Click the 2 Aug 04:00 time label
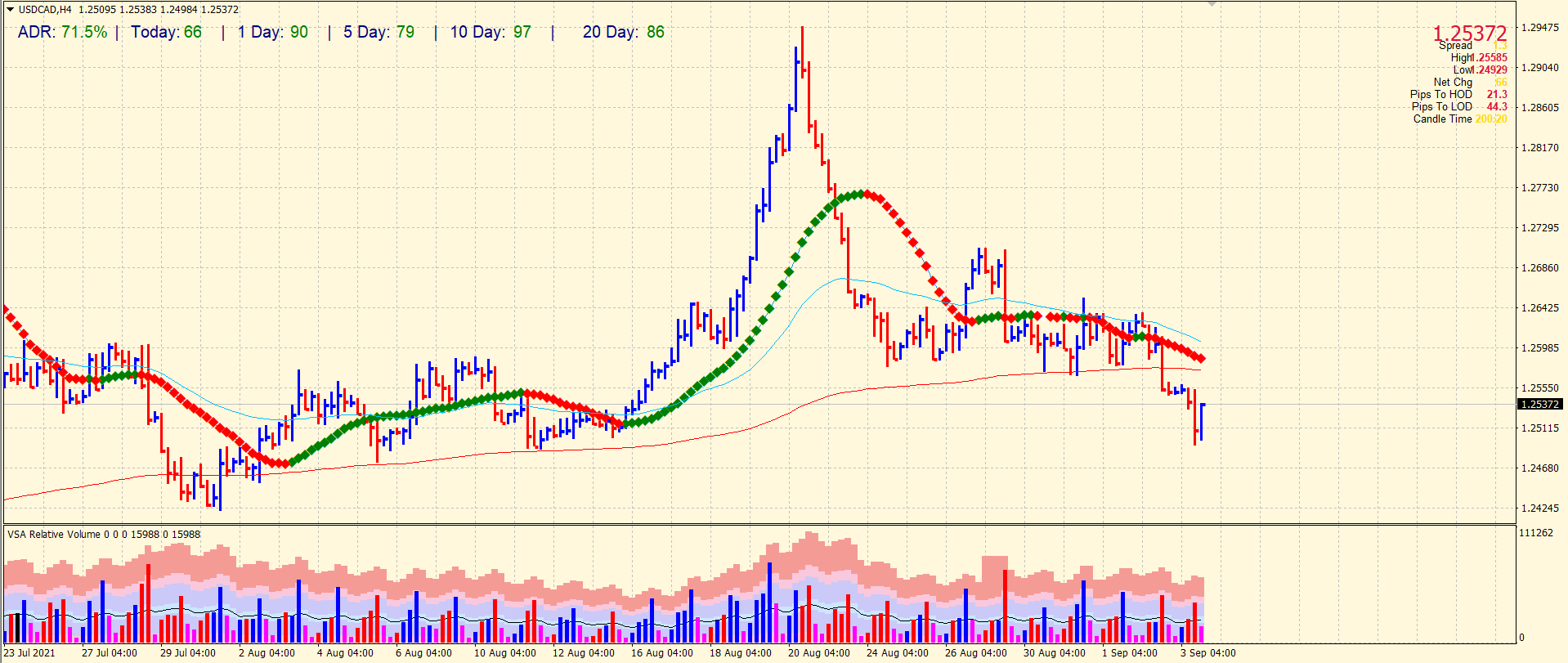The width and height of the screenshot is (1568, 663). tap(267, 653)
